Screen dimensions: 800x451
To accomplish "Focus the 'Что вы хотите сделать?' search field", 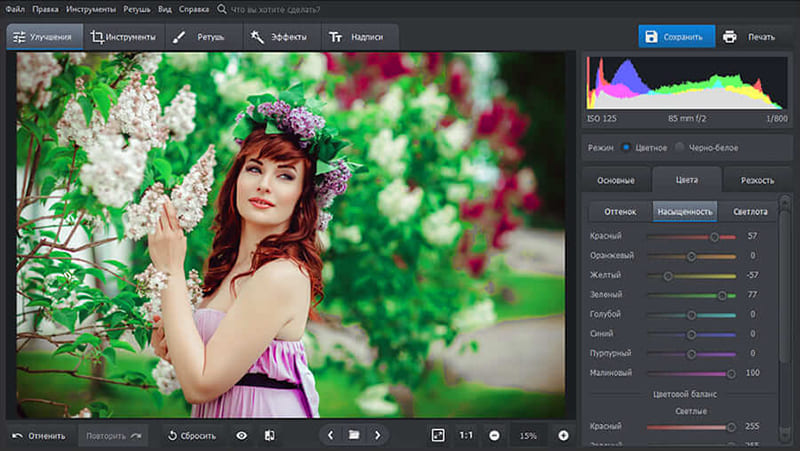I will click(x=275, y=9).
